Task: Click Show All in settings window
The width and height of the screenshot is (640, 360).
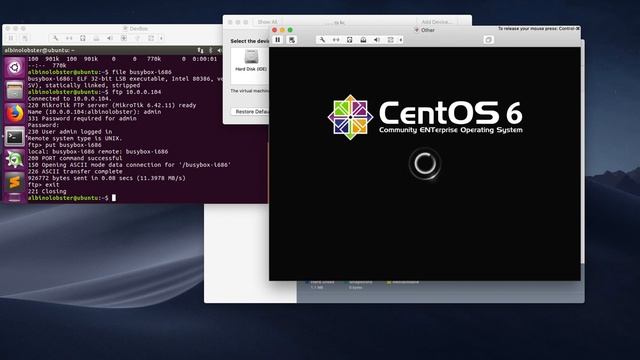Action: pos(267,22)
